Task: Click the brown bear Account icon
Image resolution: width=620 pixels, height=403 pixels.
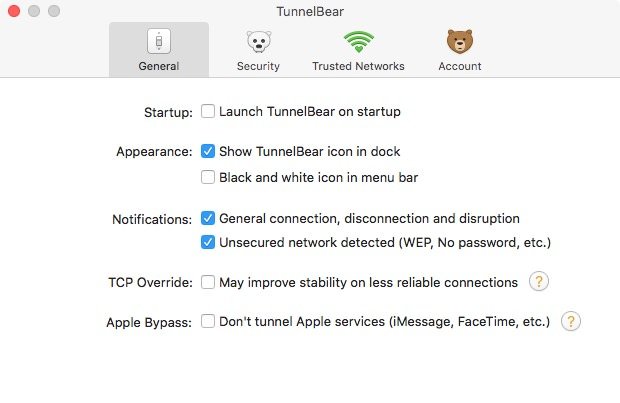Action: (x=459, y=41)
